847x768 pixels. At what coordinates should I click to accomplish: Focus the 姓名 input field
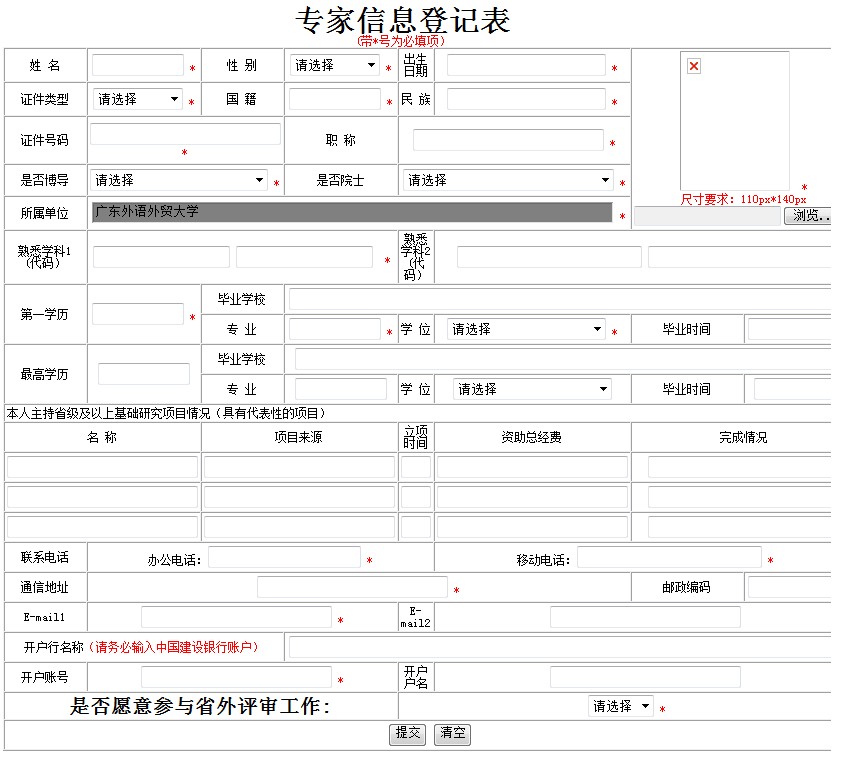click(138, 66)
